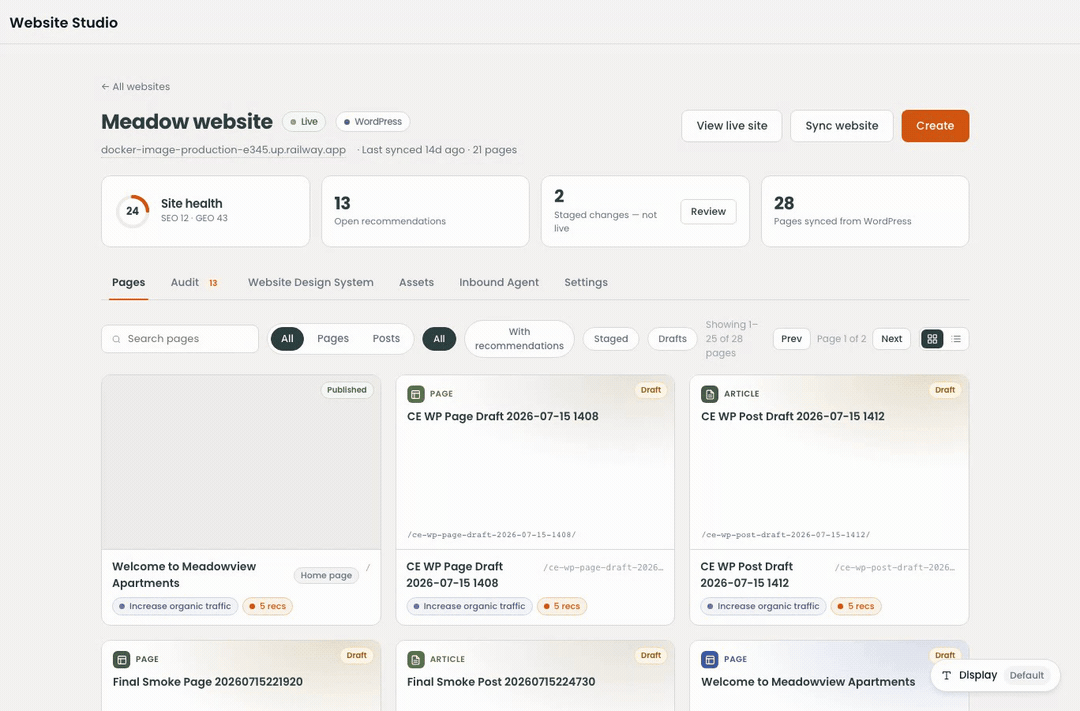Screen dimensions: 1080x711
Task: Open the Website Design System tab
Action: click(x=311, y=282)
